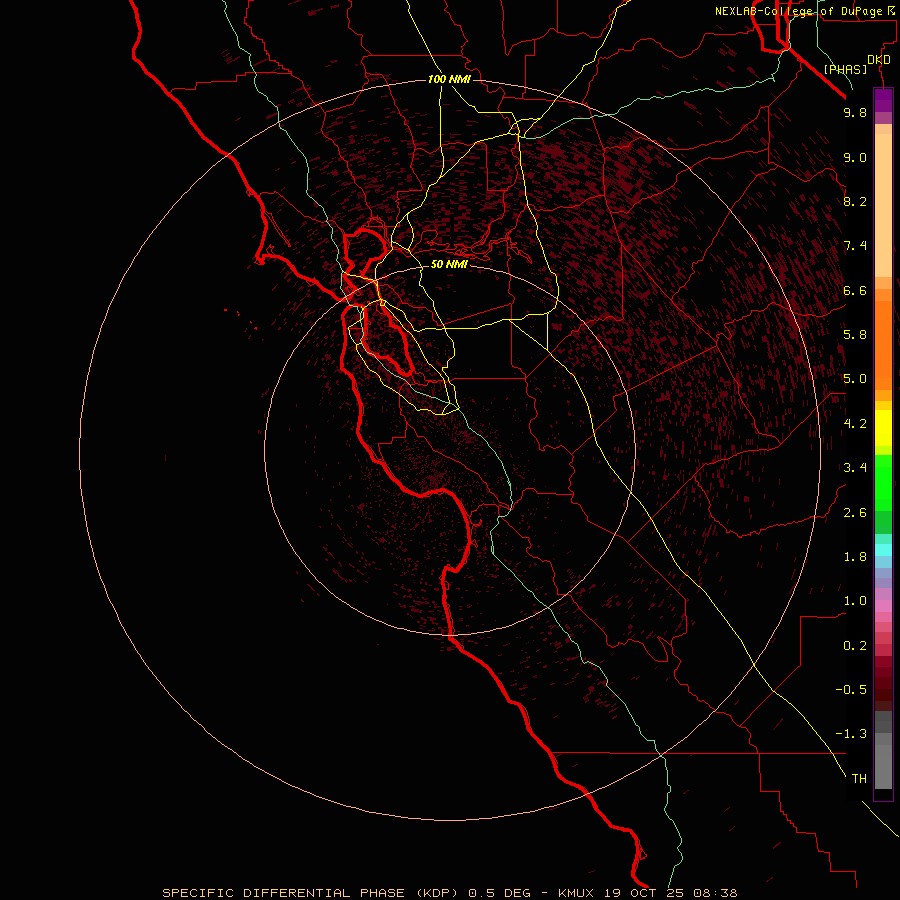The image size is (900, 900).
Task: Click the 1.8 scale value
Action: point(855,557)
